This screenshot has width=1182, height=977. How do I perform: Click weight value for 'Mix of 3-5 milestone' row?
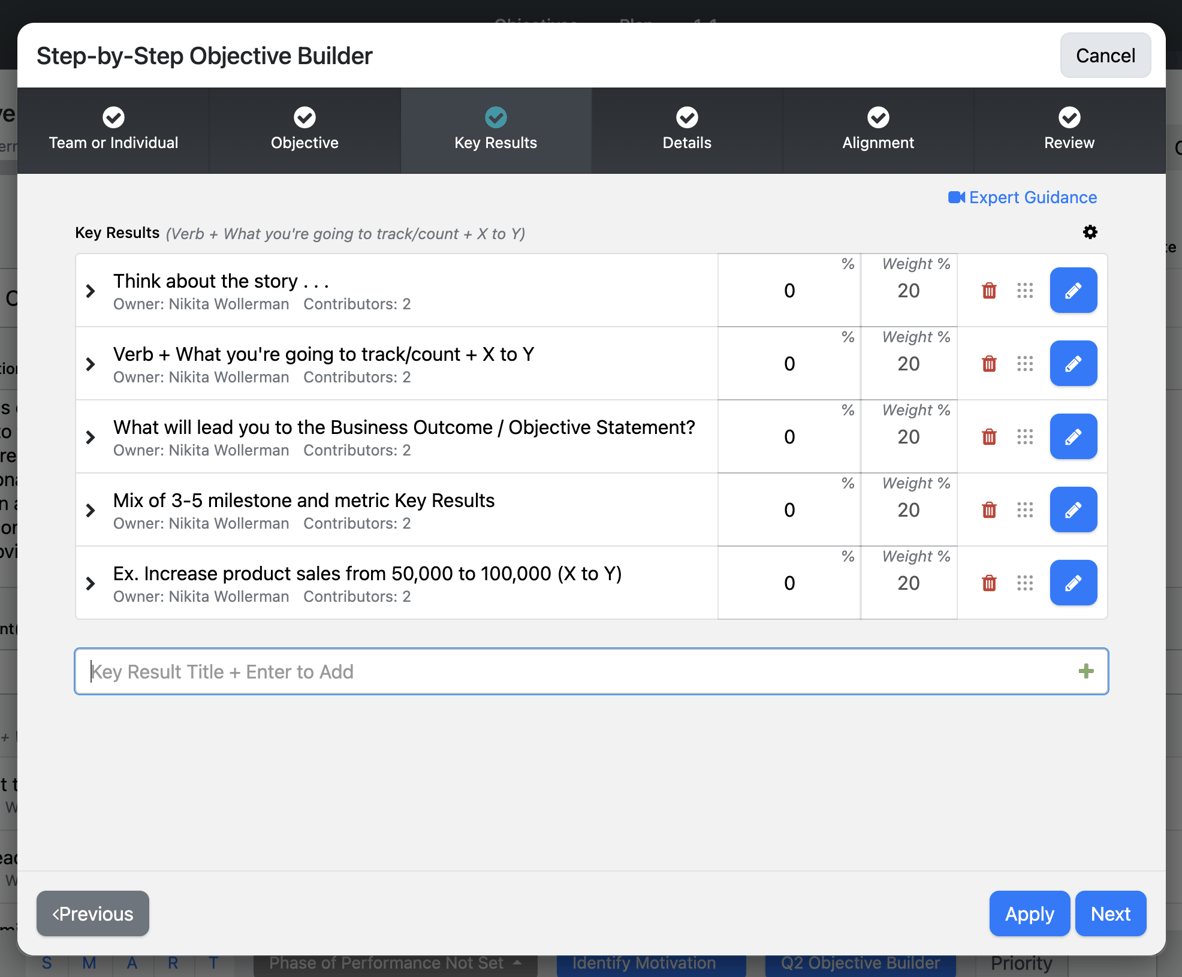point(908,510)
